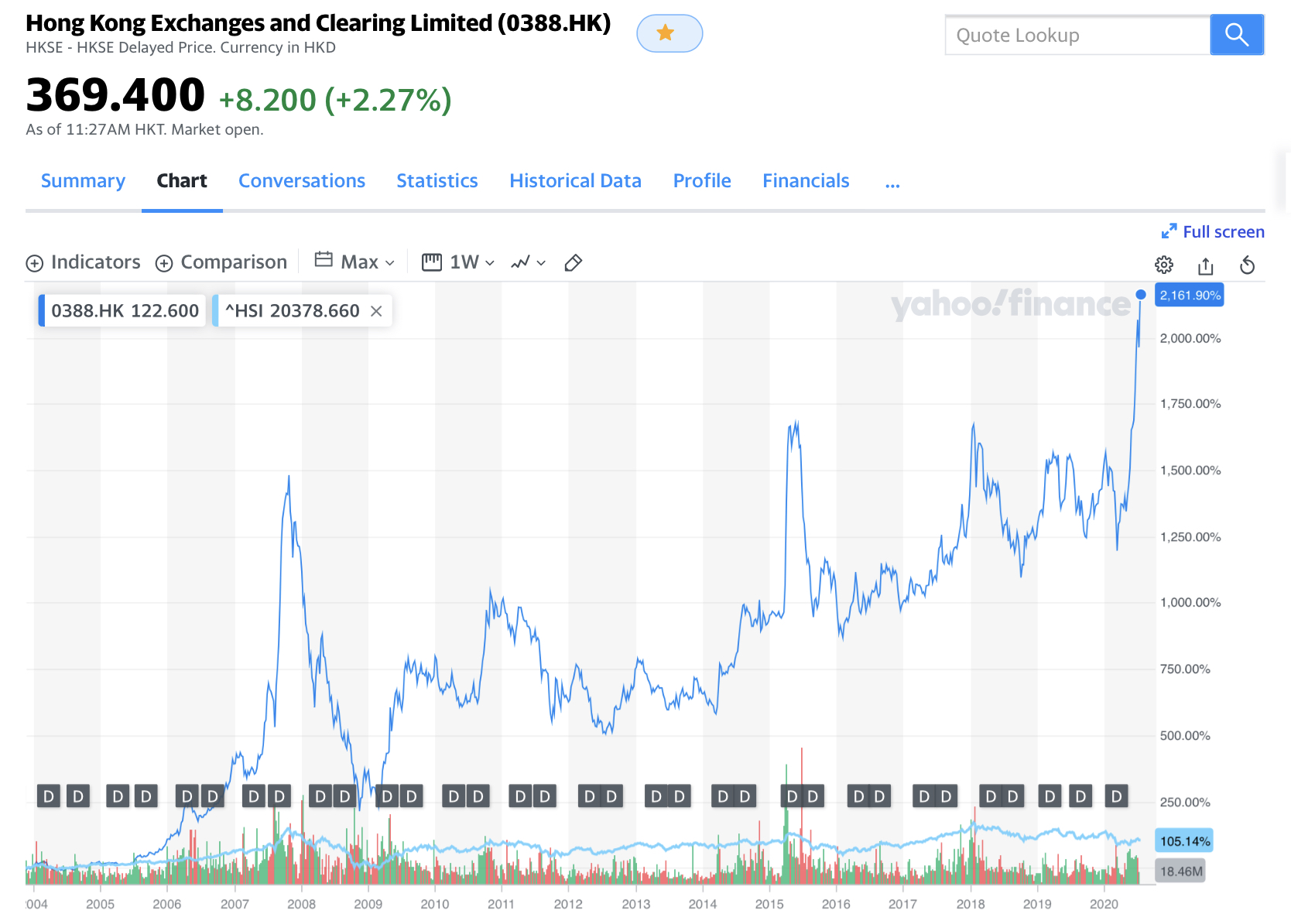Image resolution: width=1291 pixels, height=924 pixels.
Task: Click the 0388.HK series legend chip
Action: point(122,311)
